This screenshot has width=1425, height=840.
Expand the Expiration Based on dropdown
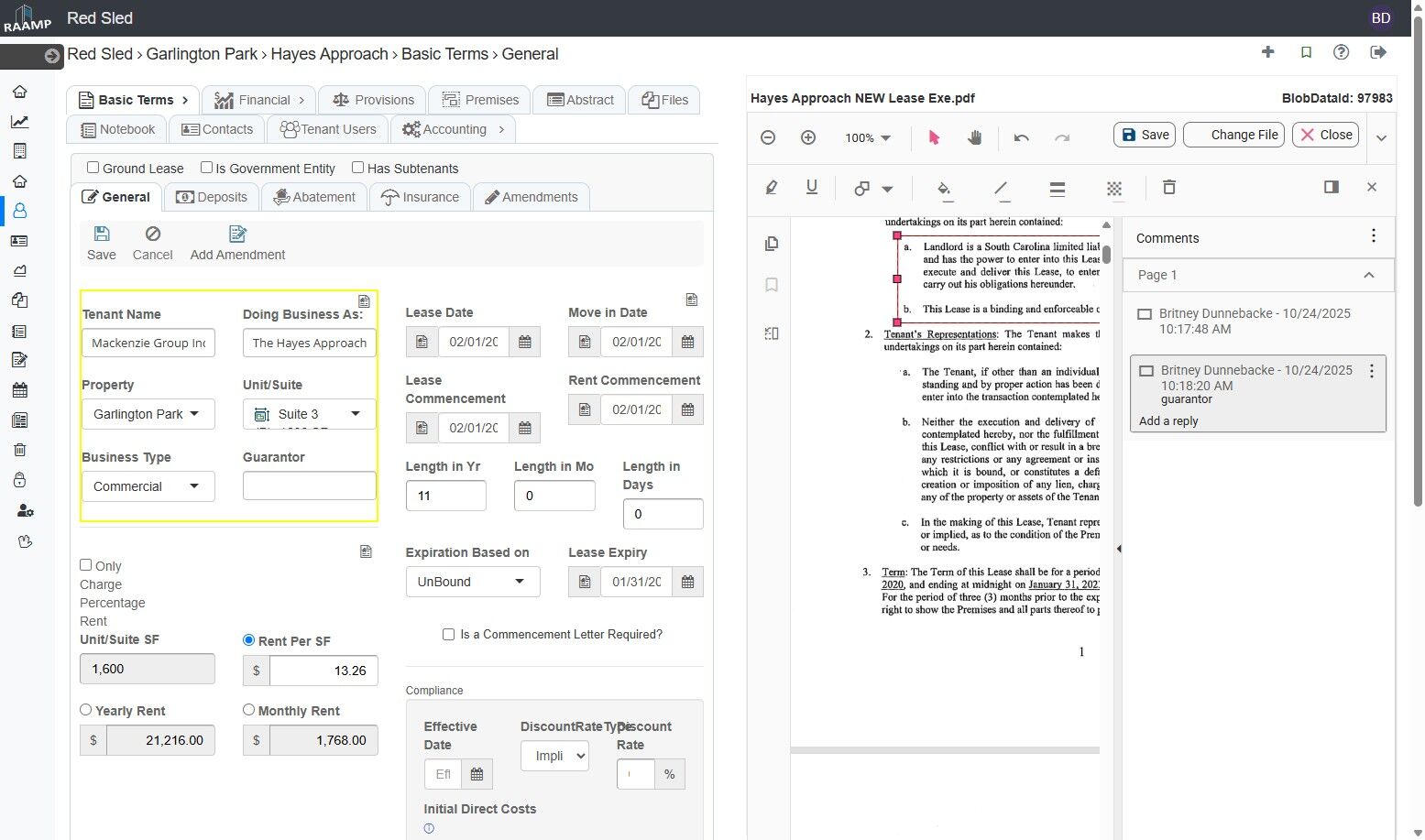(x=472, y=582)
